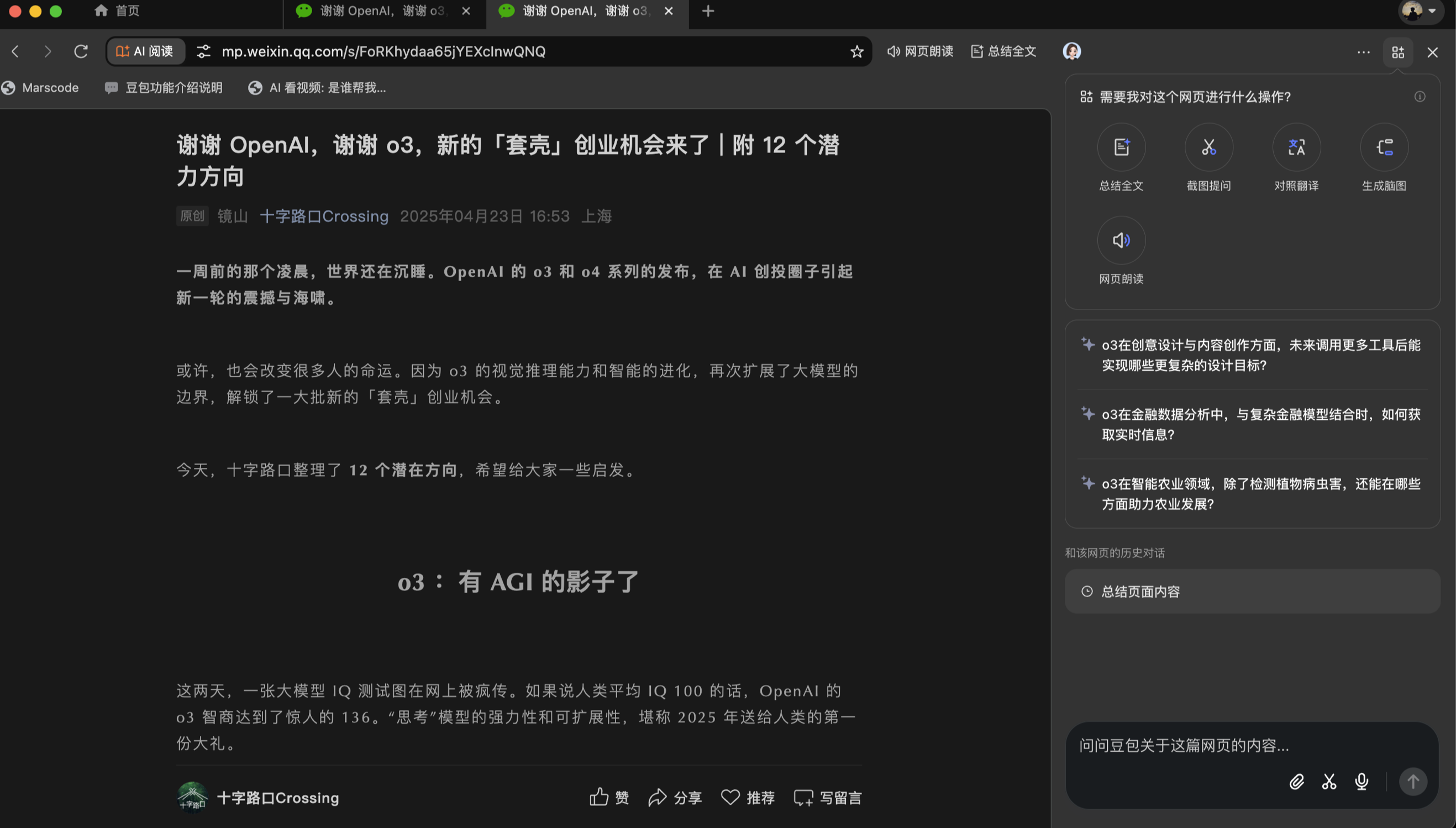
Task: Switch to the 首页 tab
Action: pos(117,11)
